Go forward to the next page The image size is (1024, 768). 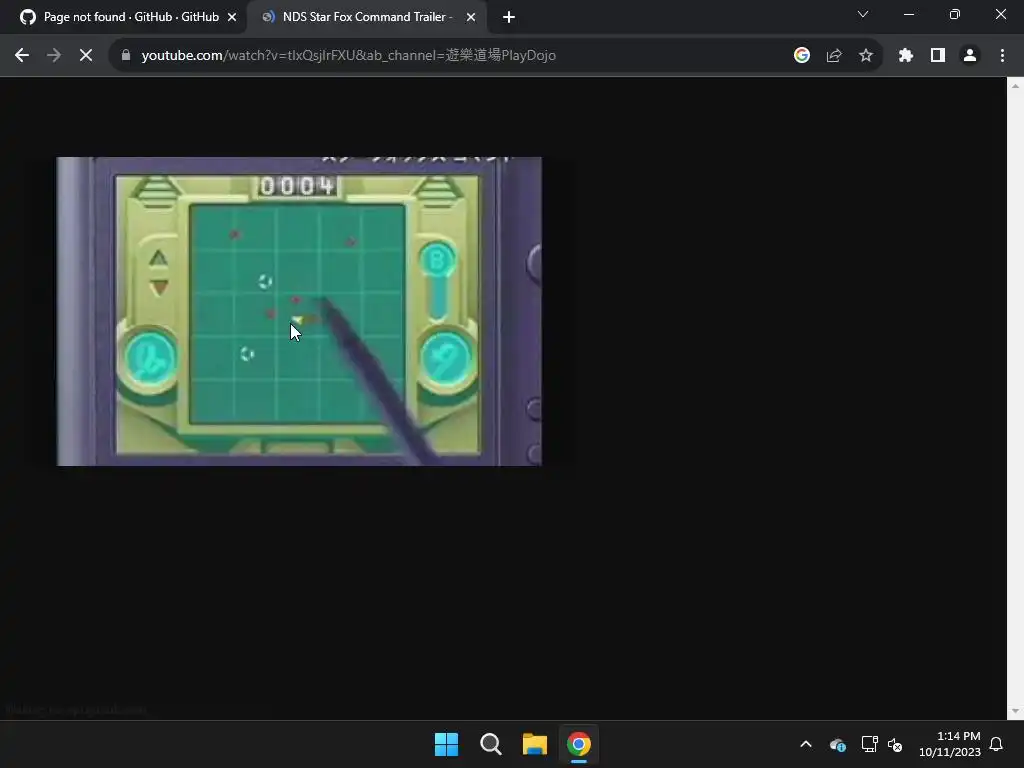54,56
